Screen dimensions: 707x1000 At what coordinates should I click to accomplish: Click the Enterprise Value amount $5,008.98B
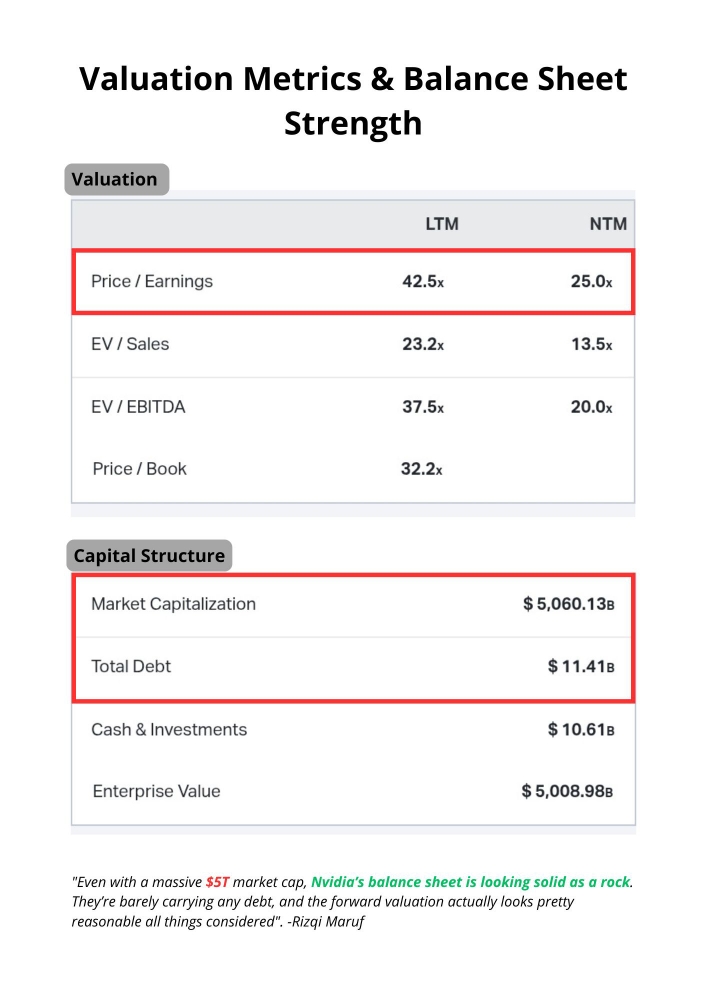[566, 792]
